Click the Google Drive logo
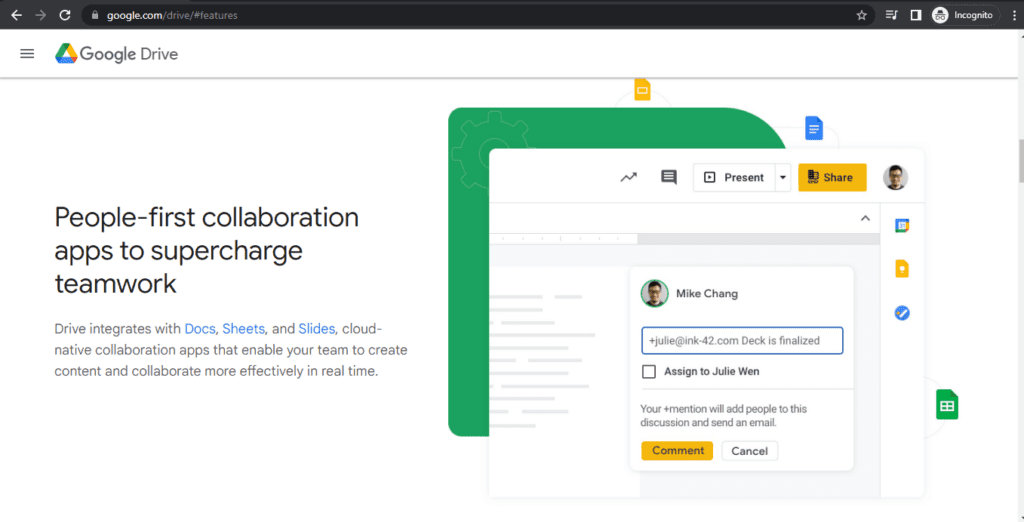 tap(116, 54)
